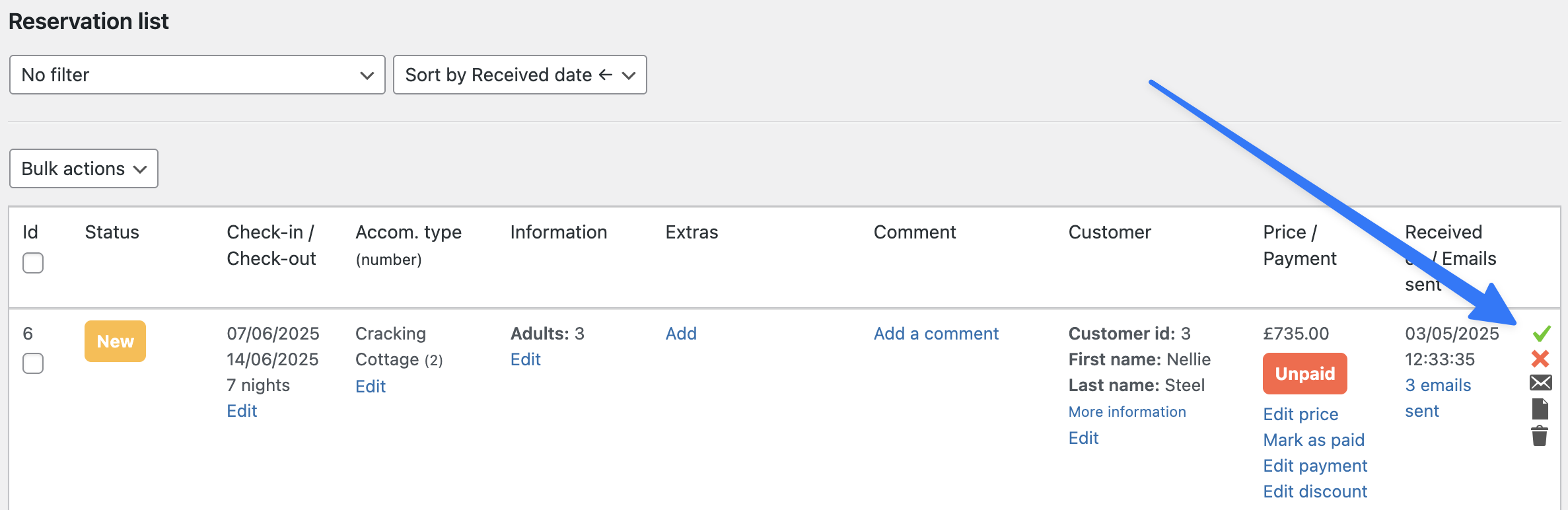This screenshot has height=510, width=1568.
Task: Click the New status badge
Action: [115, 341]
